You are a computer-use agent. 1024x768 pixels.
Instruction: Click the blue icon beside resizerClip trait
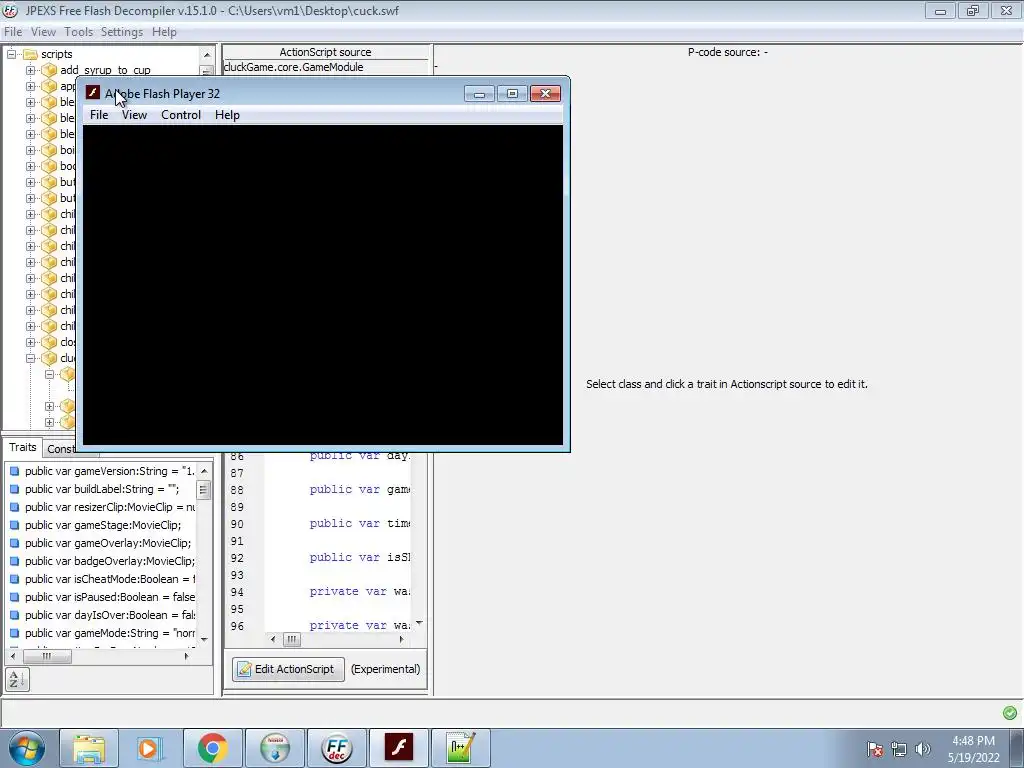pyautogui.click(x=14, y=507)
